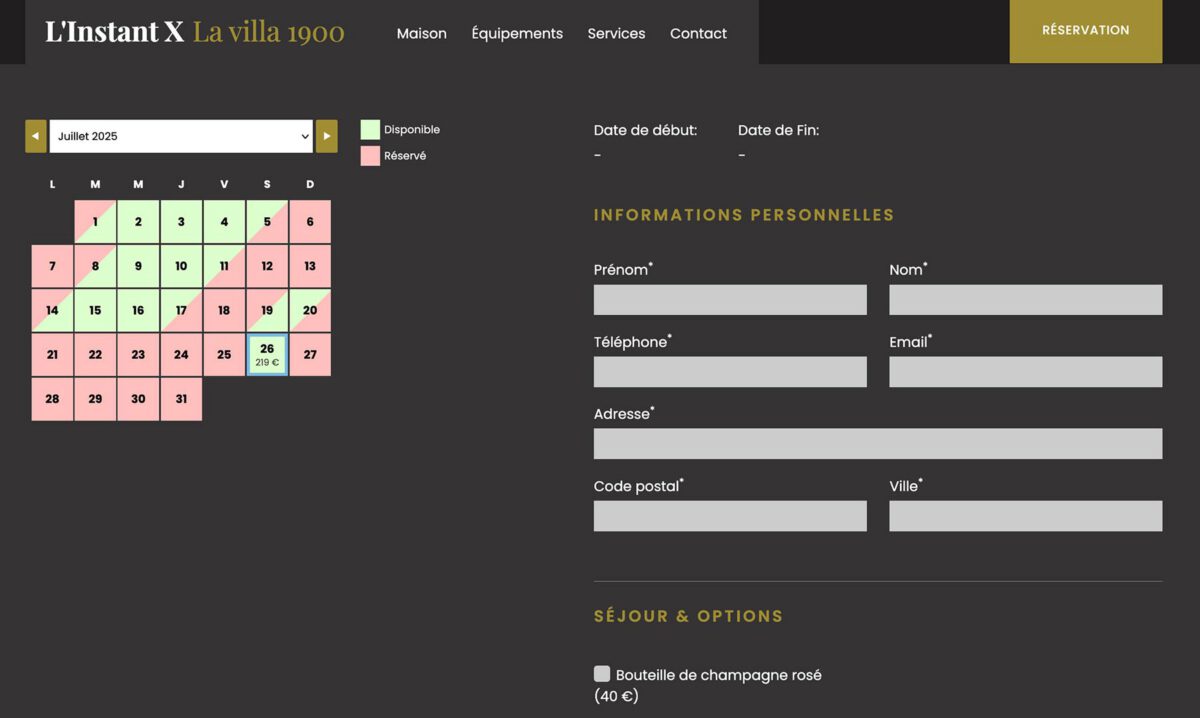Screen dimensions: 1200x718
Task: Enable the Bouteille de champagne rosé option
Action: [x=601, y=673]
